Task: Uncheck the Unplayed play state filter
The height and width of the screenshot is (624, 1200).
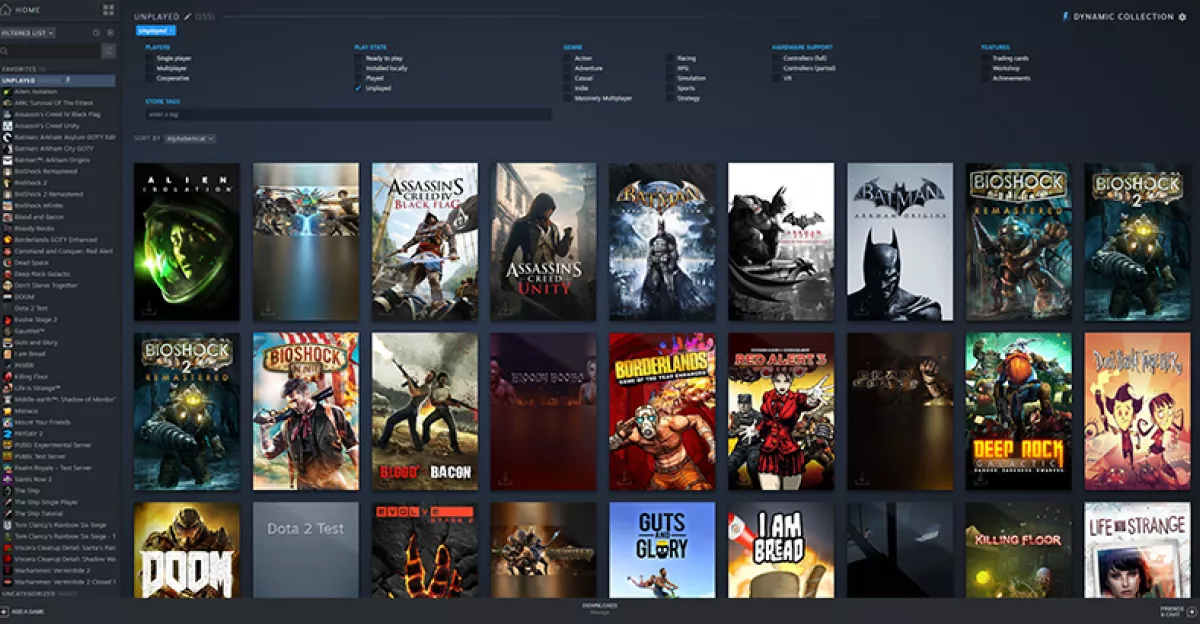Action: (357, 88)
